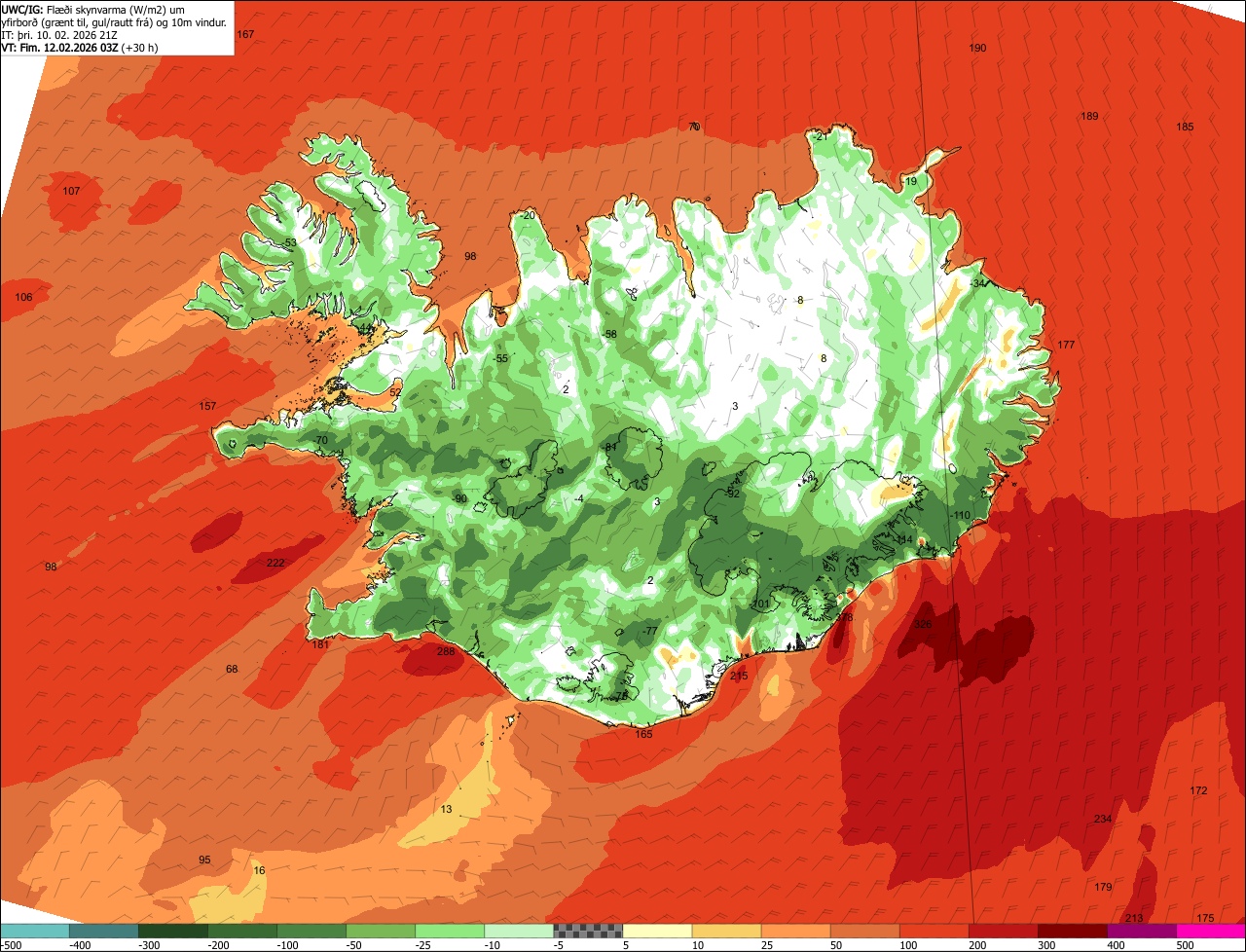Click the map value 288
The image size is (1246, 952).
446,651
